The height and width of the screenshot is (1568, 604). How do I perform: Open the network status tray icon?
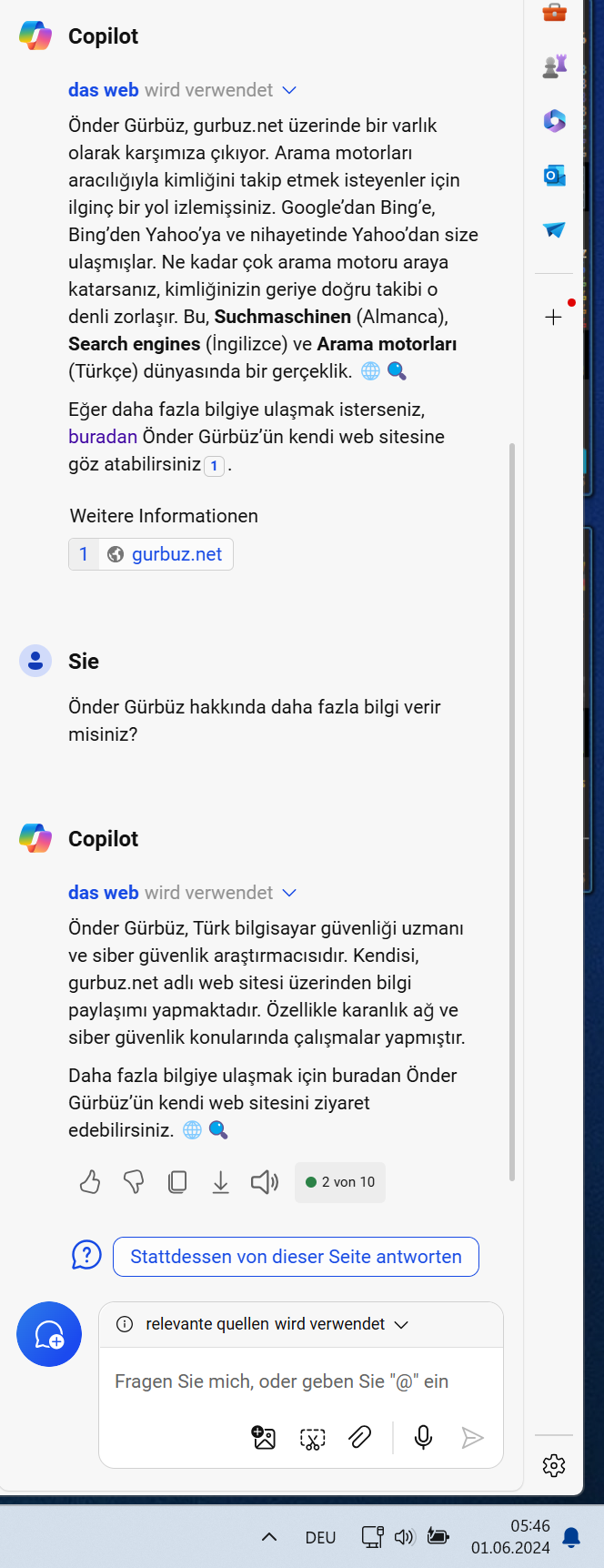[x=372, y=1537]
